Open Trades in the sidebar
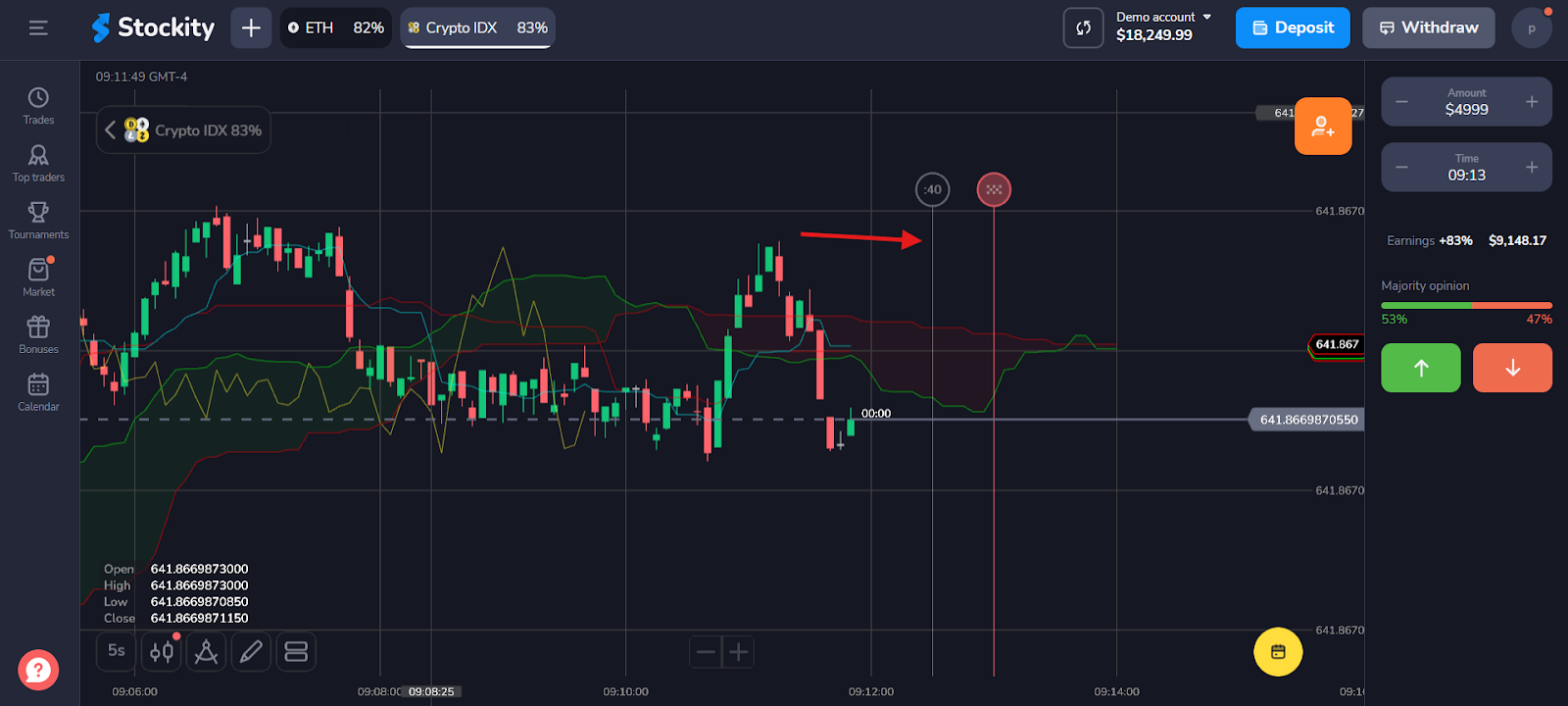This screenshot has width=1568, height=706. [38, 106]
